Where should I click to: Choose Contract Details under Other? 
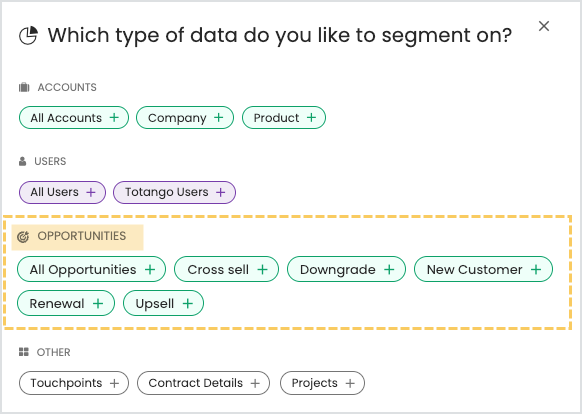coord(203,383)
